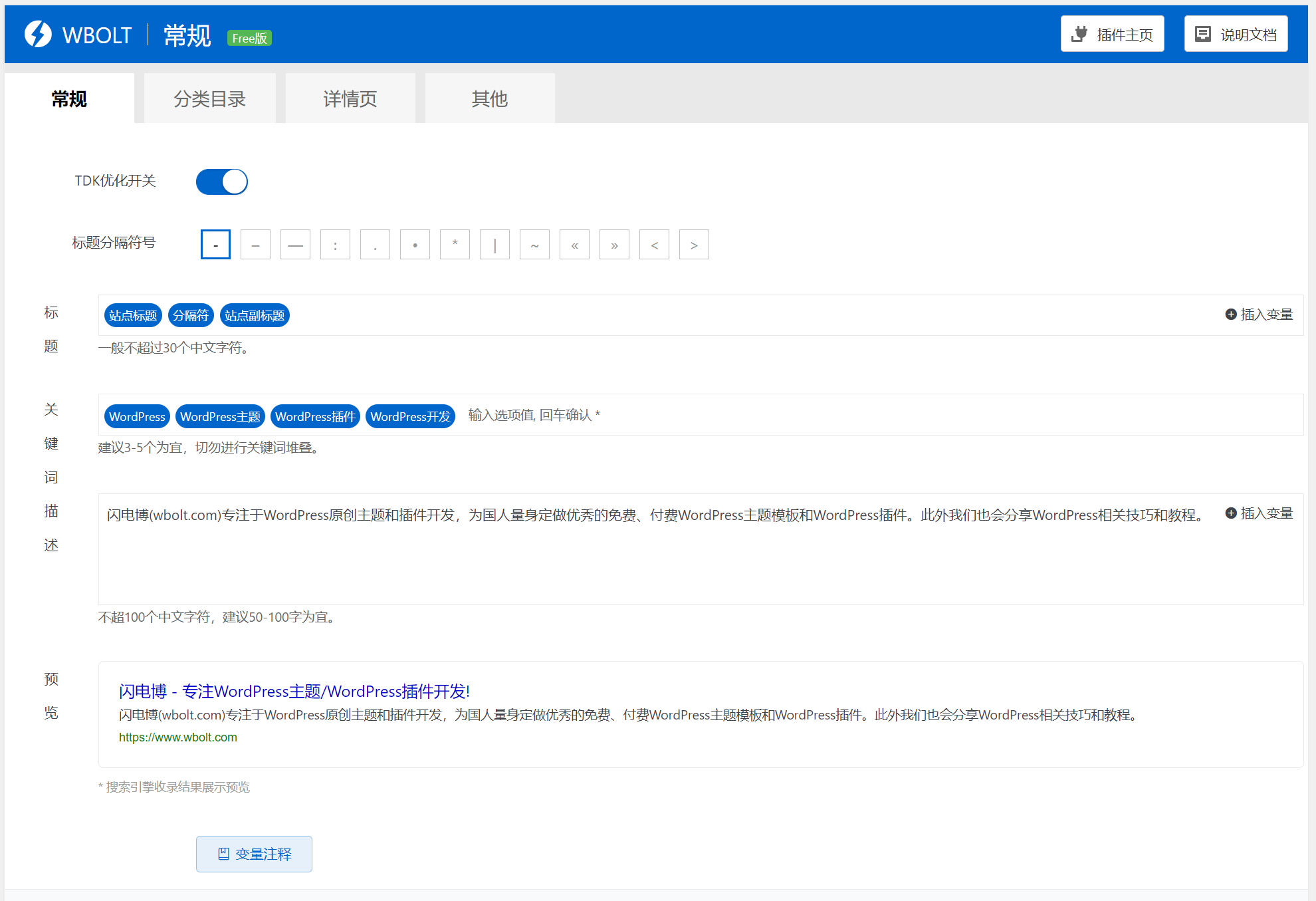The width and height of the screenshot is (1316, 901).
Task: Select the "«" separator symbol
Action: point(574,245)
